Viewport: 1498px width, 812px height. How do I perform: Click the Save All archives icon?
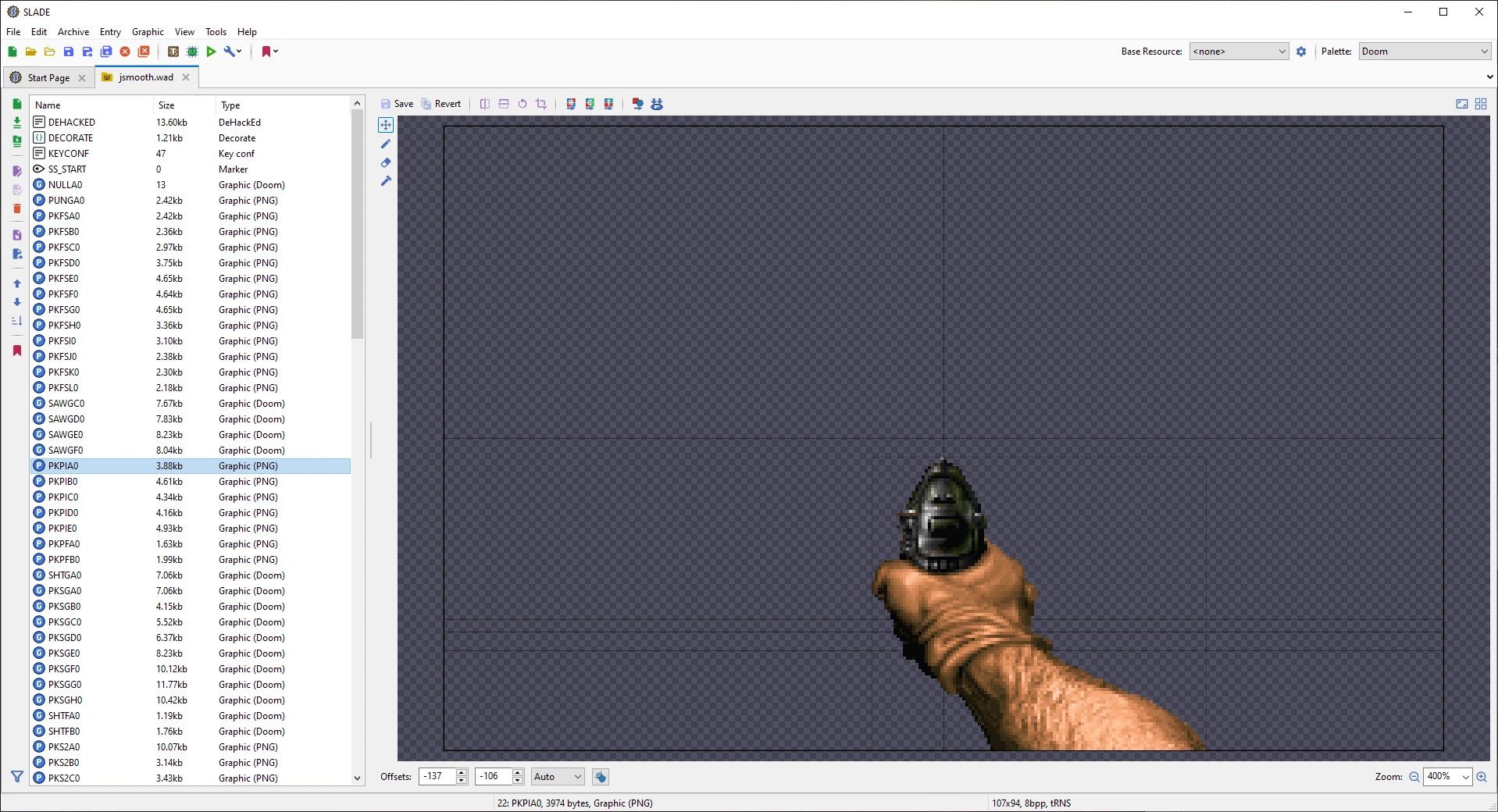106,52
